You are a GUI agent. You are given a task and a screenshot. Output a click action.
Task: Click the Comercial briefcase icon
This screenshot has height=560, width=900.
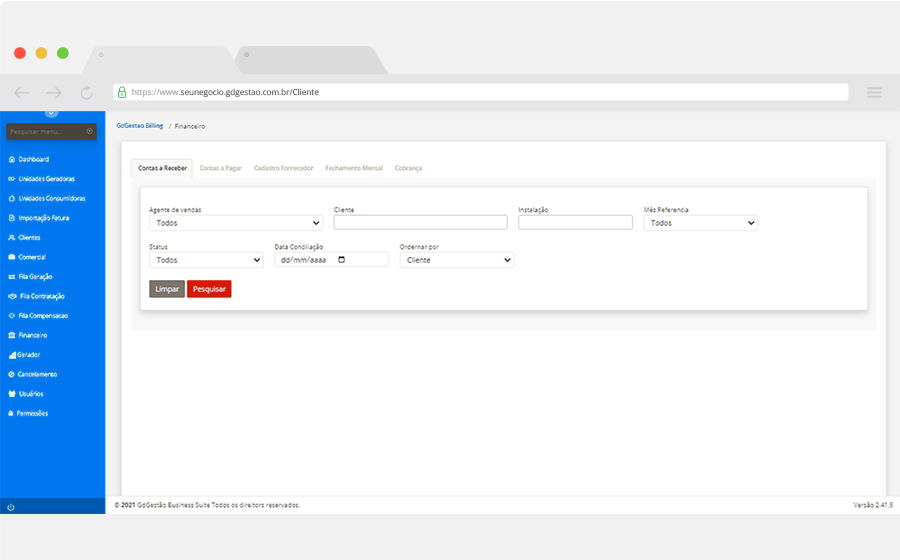coord(11,257)
